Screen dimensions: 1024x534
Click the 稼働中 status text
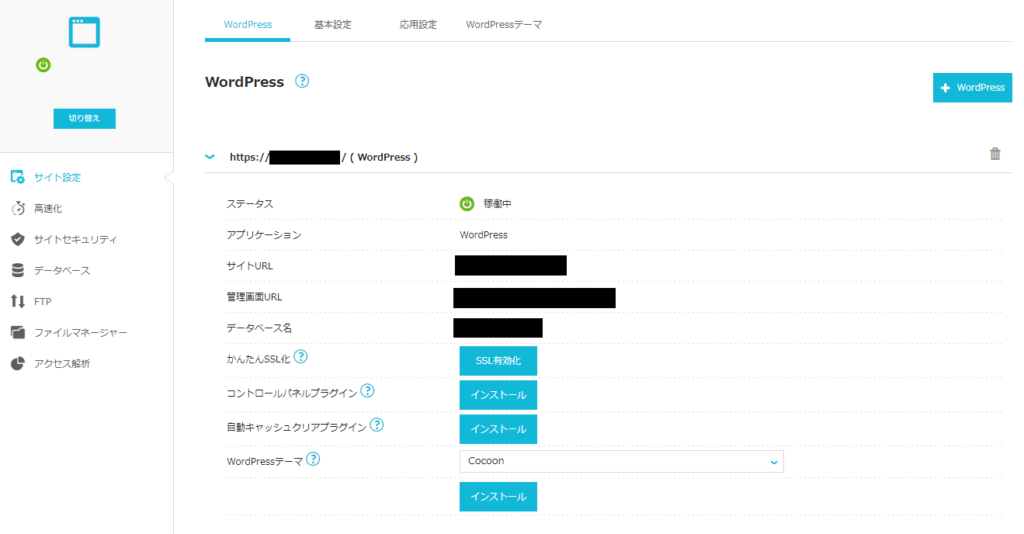pyautogui.click(x=497, y=204)
